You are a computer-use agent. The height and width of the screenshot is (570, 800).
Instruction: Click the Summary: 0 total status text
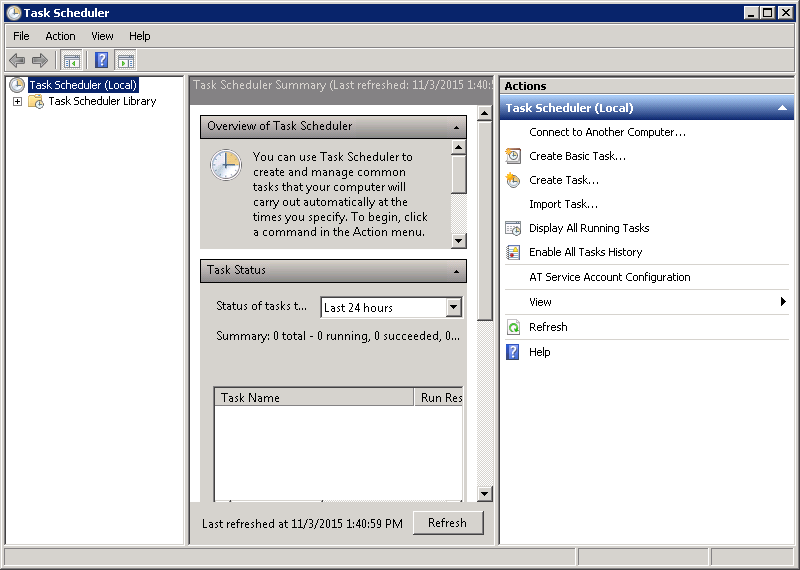coord(338,336)
